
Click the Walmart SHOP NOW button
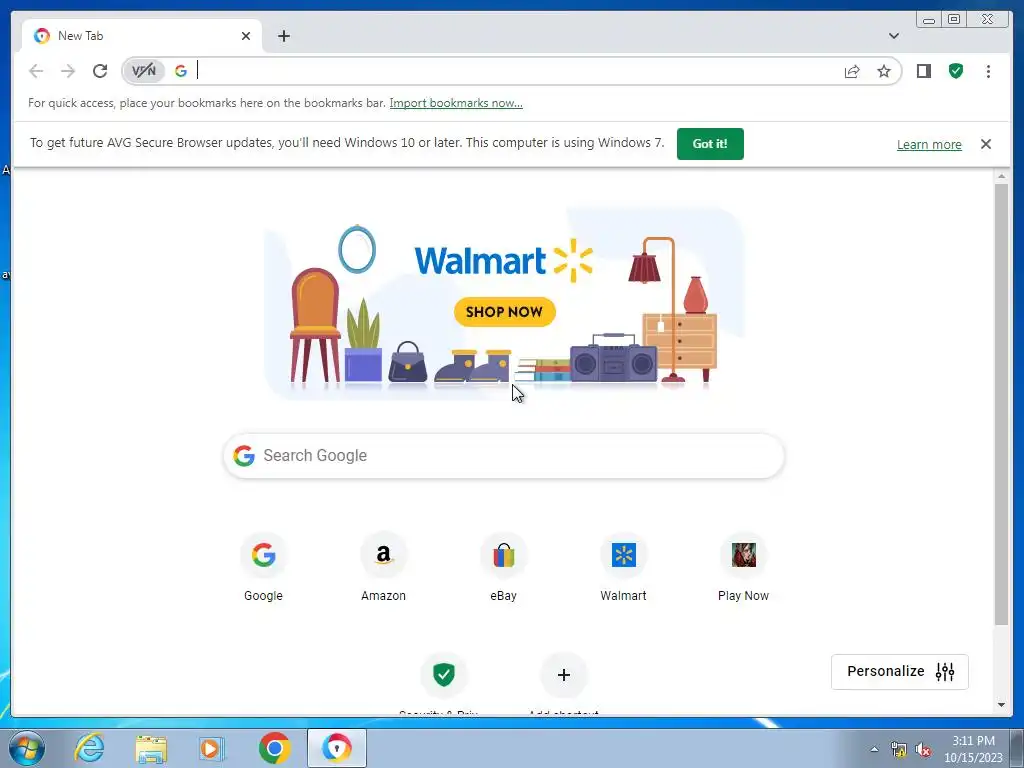504,312
